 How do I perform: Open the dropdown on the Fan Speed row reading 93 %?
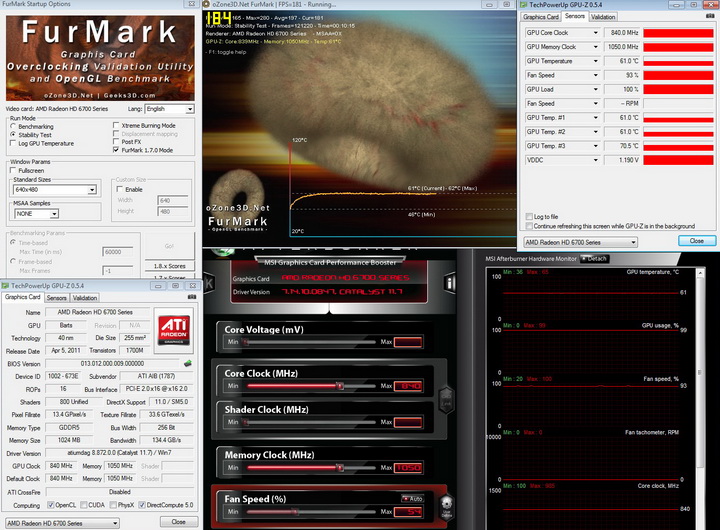(x=596, y=75)
